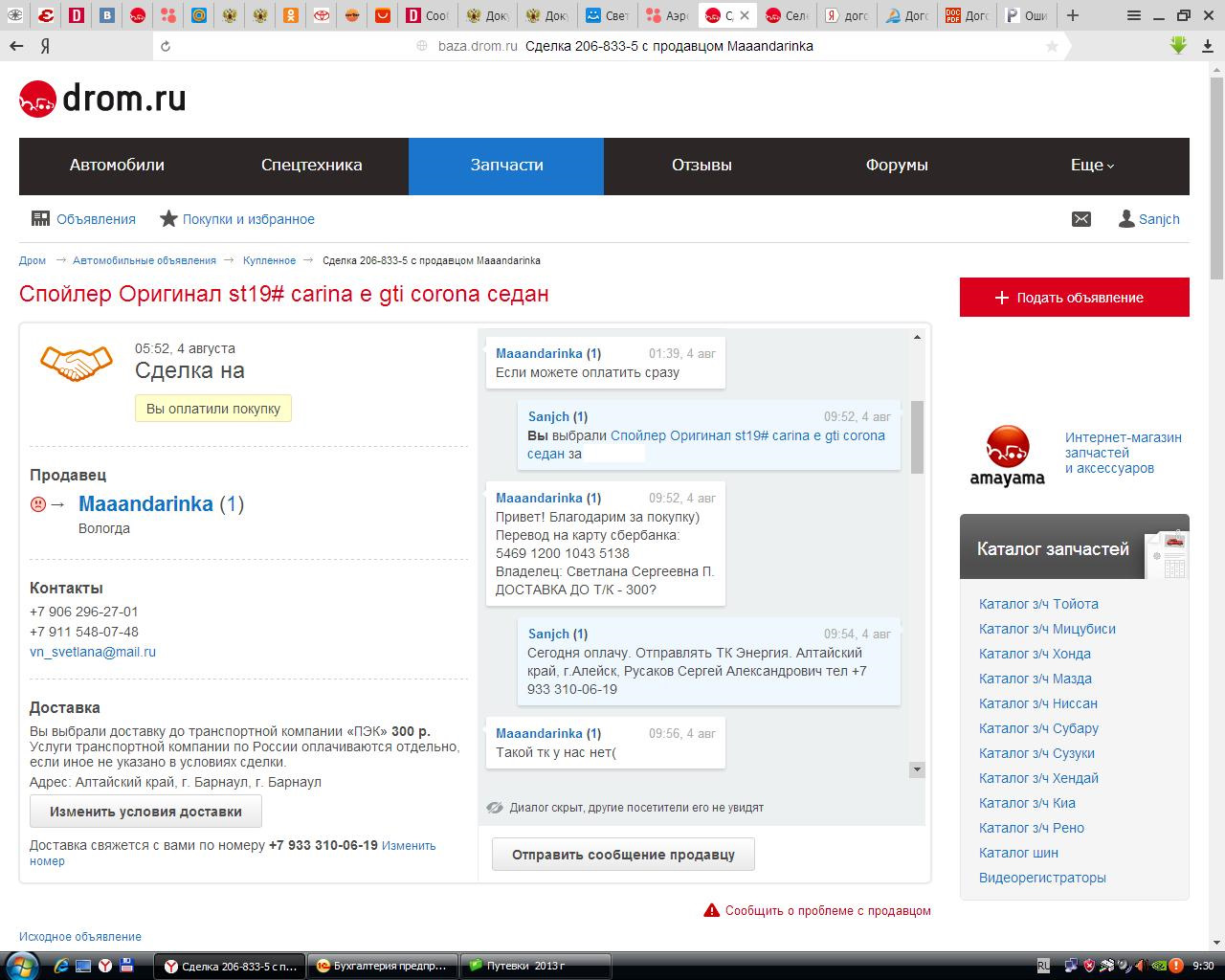This screenshot has width=1225, height=980.
Task: Click Отправить сообщение продавцу button
Action: click(x=623, y=855)
